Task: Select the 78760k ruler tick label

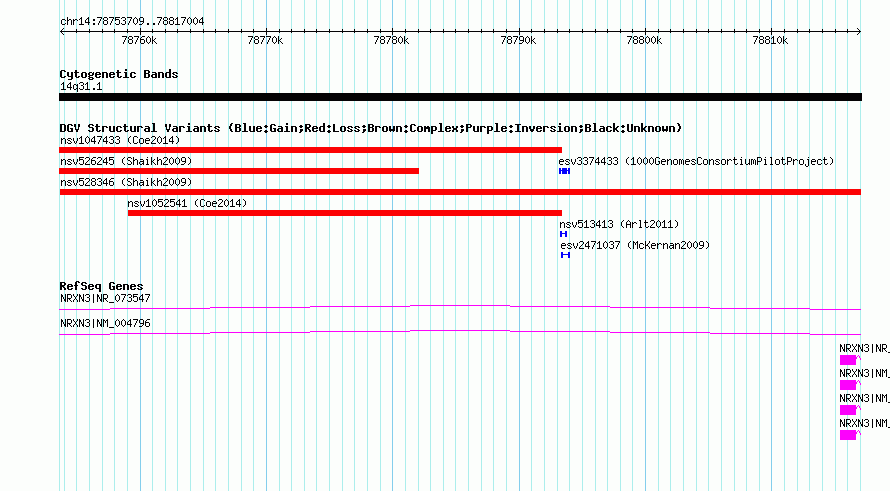Action: [x=140, y=41]
